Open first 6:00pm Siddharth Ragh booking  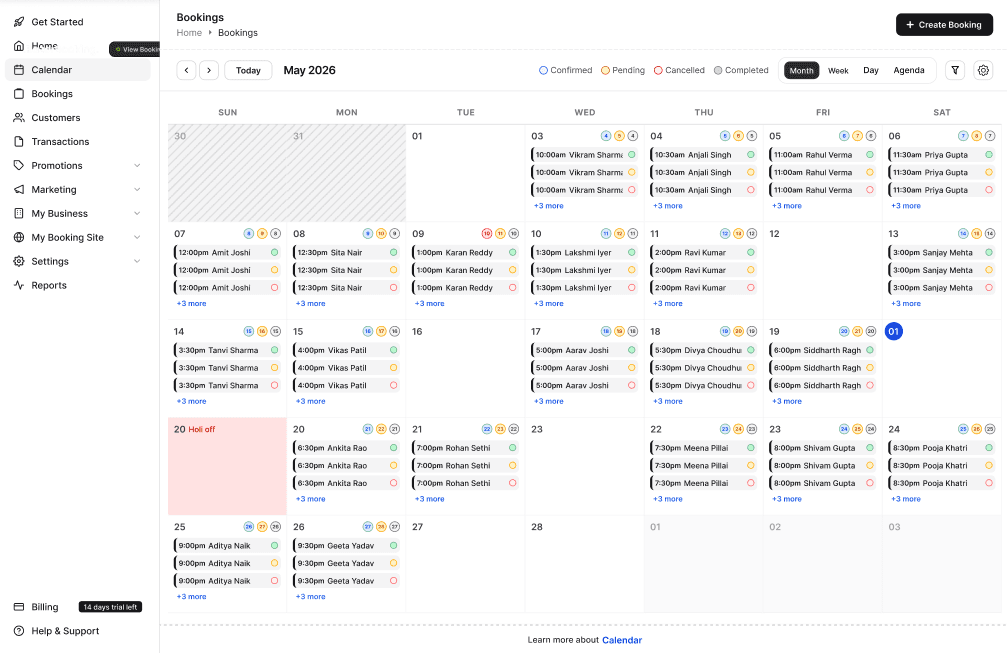822,350
